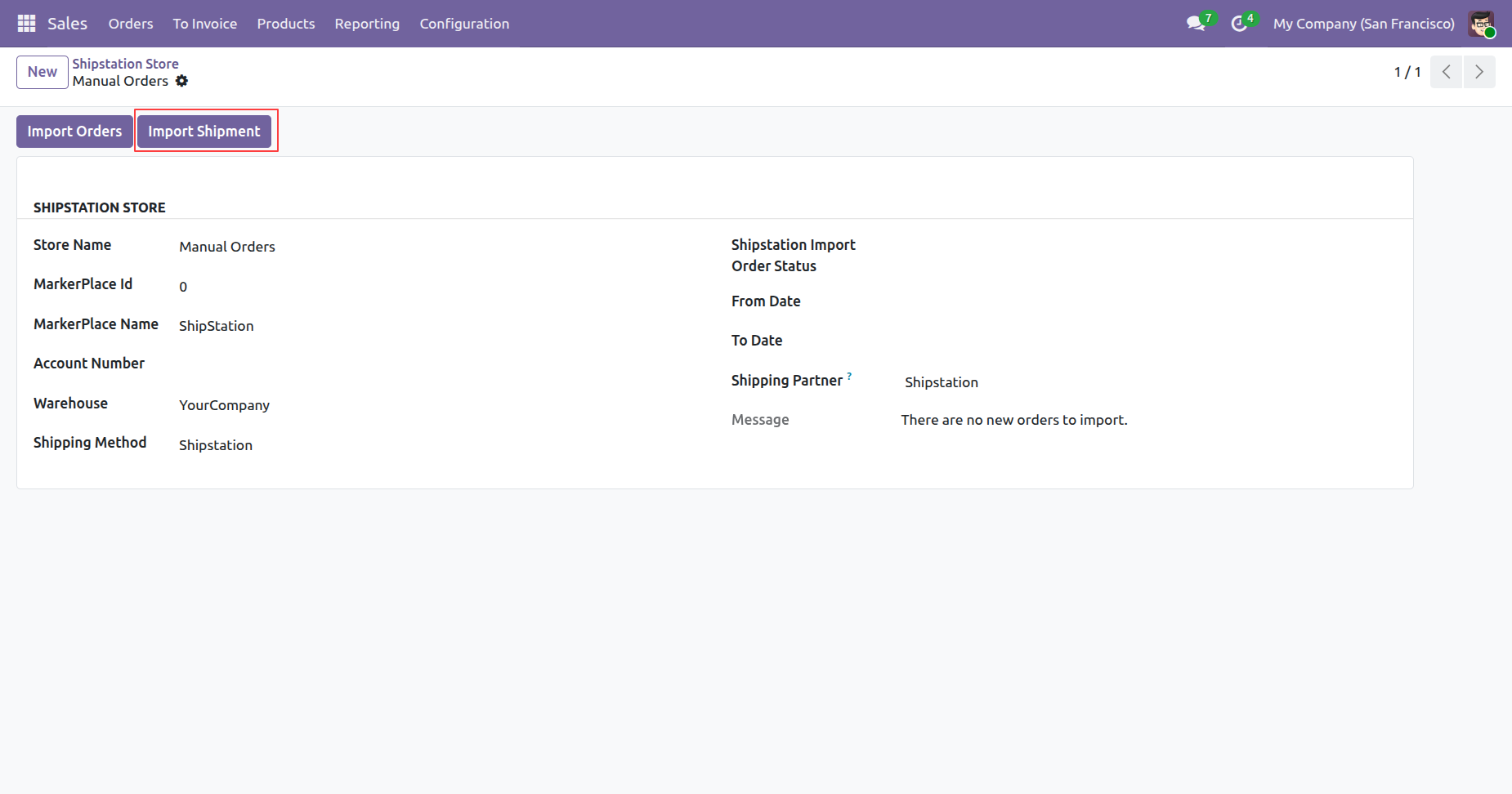Image resolution: width=1512 pixels, height=794 pixels.
Task: Open the activities clock icon
Action: coord(1240,24)
